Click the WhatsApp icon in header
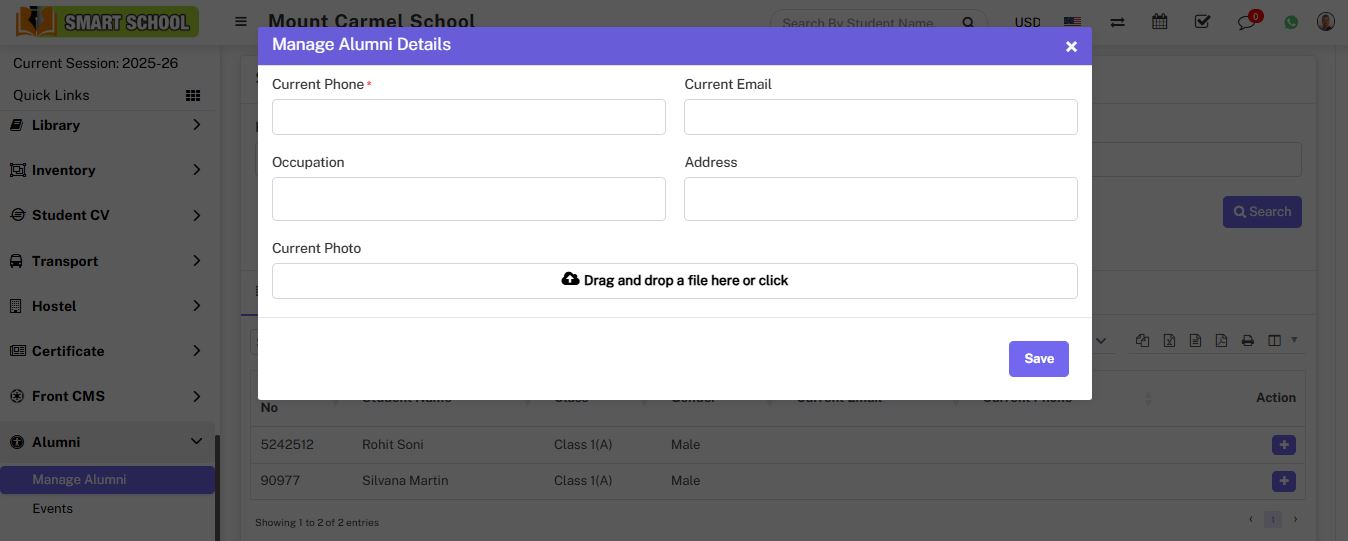This screenshot has width=1348, height=541. [x=1291, y=21]
